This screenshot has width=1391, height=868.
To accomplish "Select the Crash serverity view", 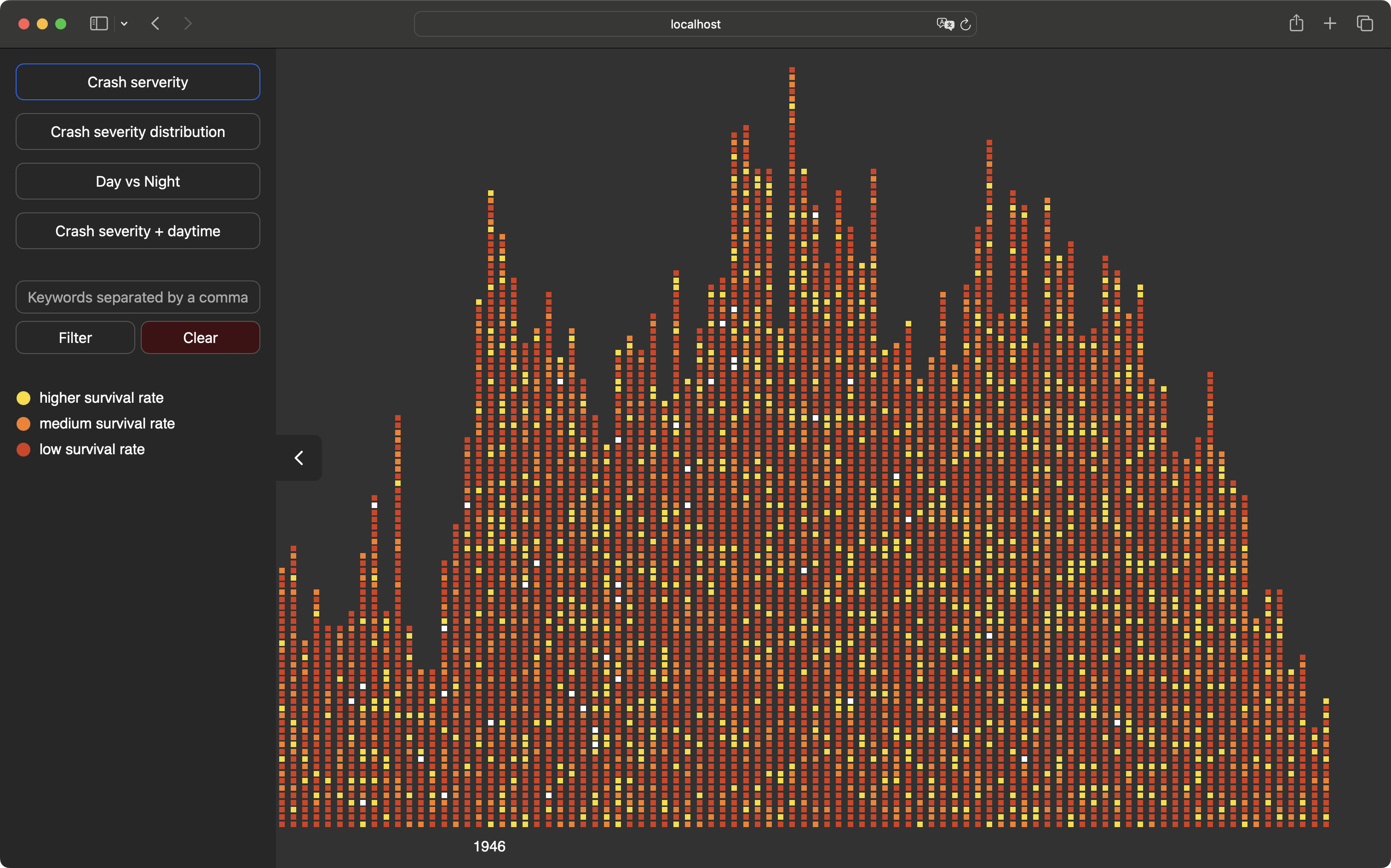I will click(138, 82).
